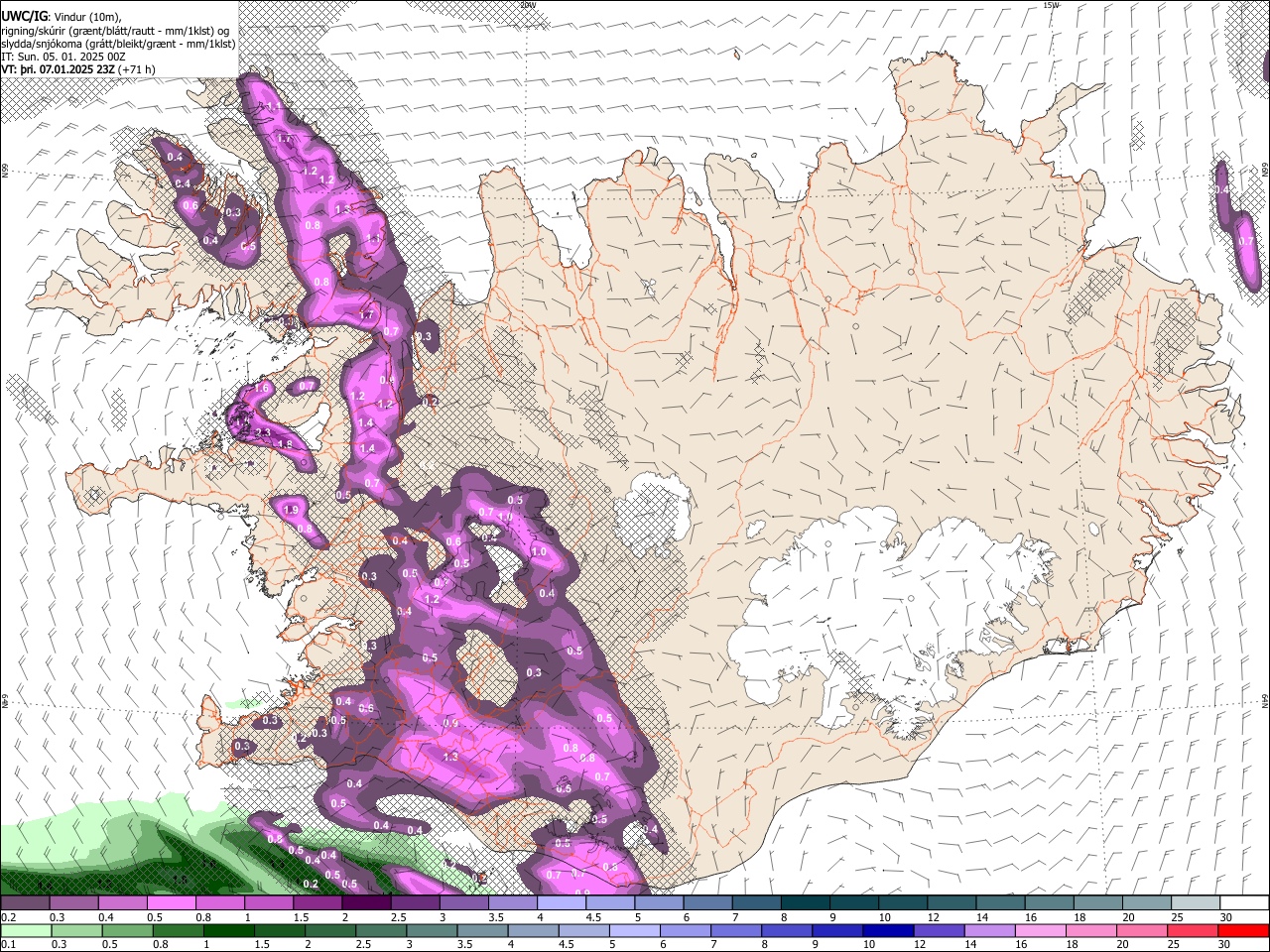Pick the white swatch labelled 30 in upper legend

point(1242,903)
